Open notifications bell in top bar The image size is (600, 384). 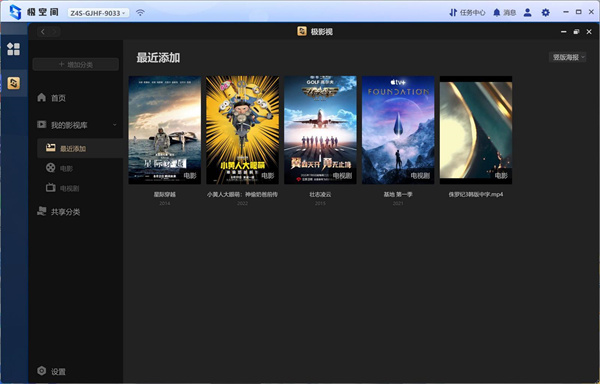point(496,13)
